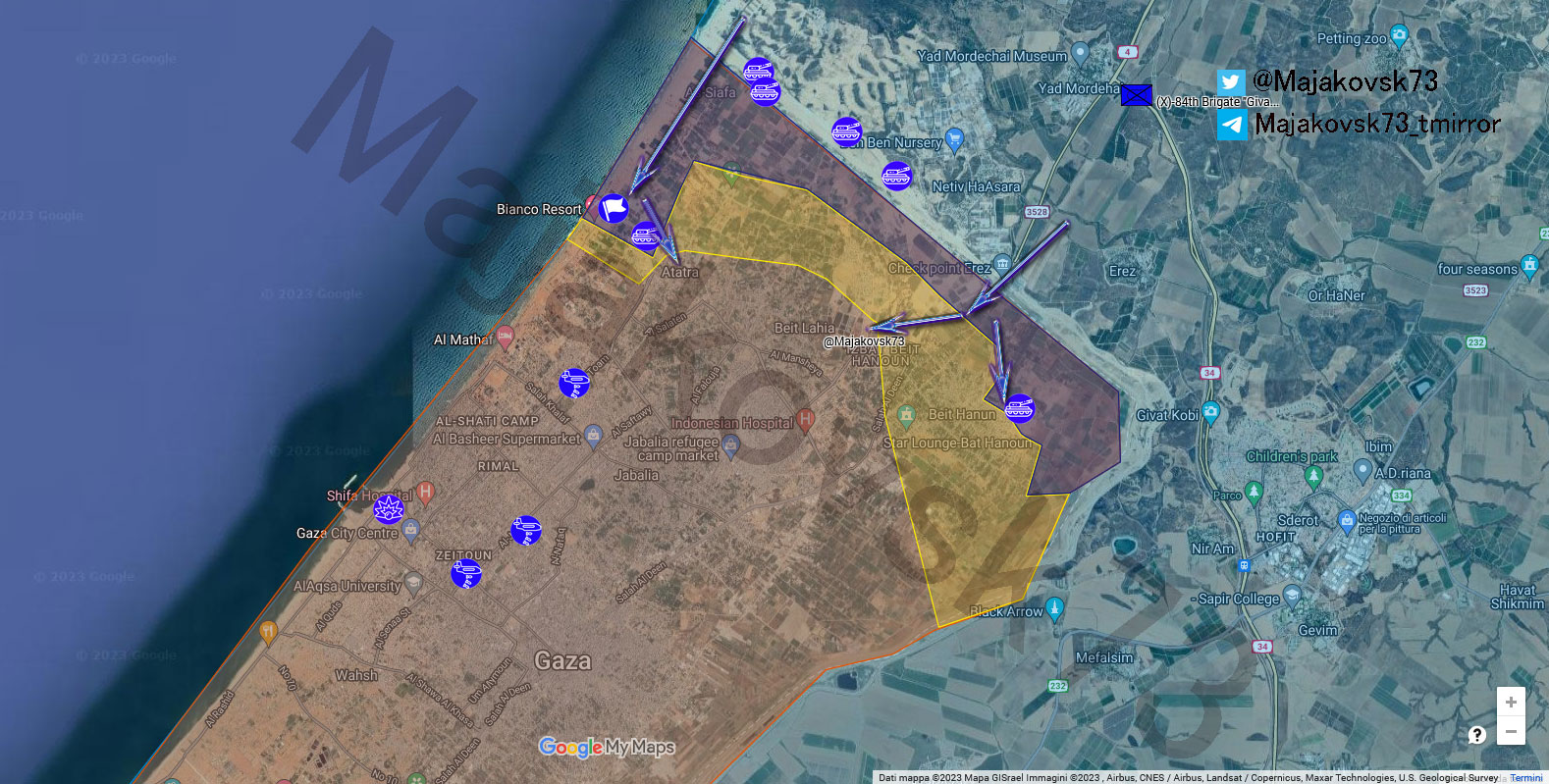Image resolution: width=1549 pixels, height=784 pixels.
Task: Click the artillery marker in Zeitoun
Action: tap(466, 574)
